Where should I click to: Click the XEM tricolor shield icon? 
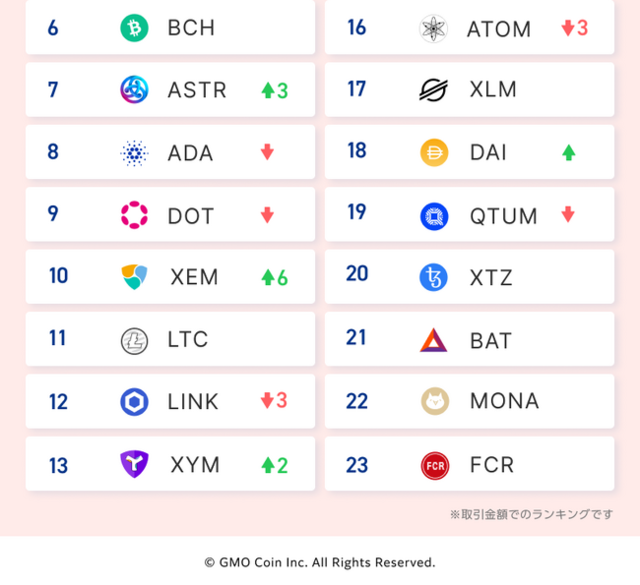(x=134, y=277)
